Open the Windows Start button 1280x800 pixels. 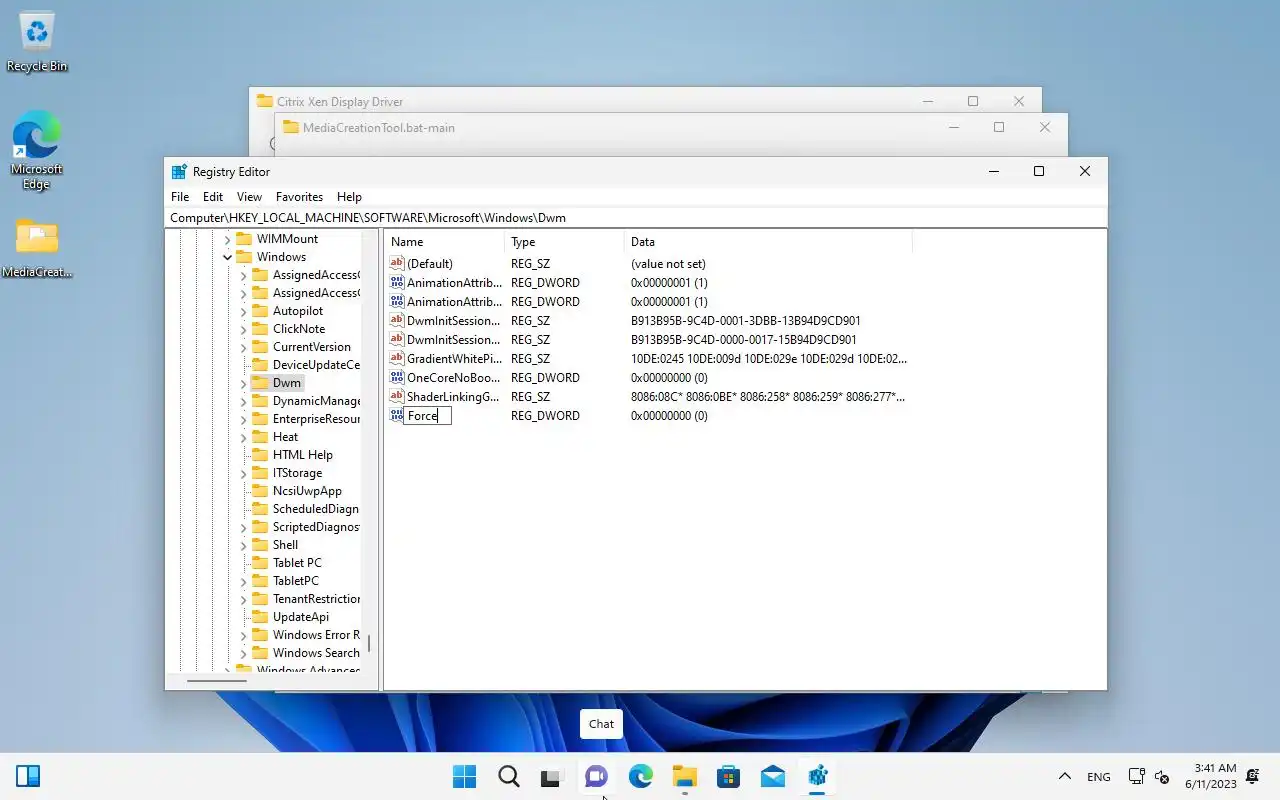[x=464, y=777]
